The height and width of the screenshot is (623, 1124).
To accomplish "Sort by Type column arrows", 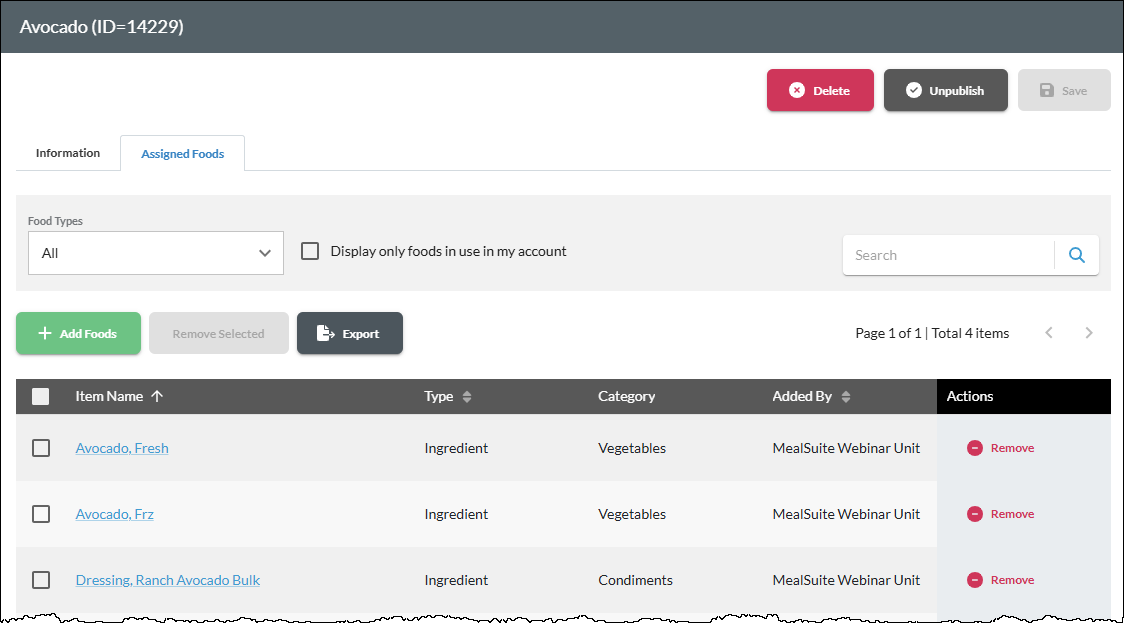I will tap(467, 396).
